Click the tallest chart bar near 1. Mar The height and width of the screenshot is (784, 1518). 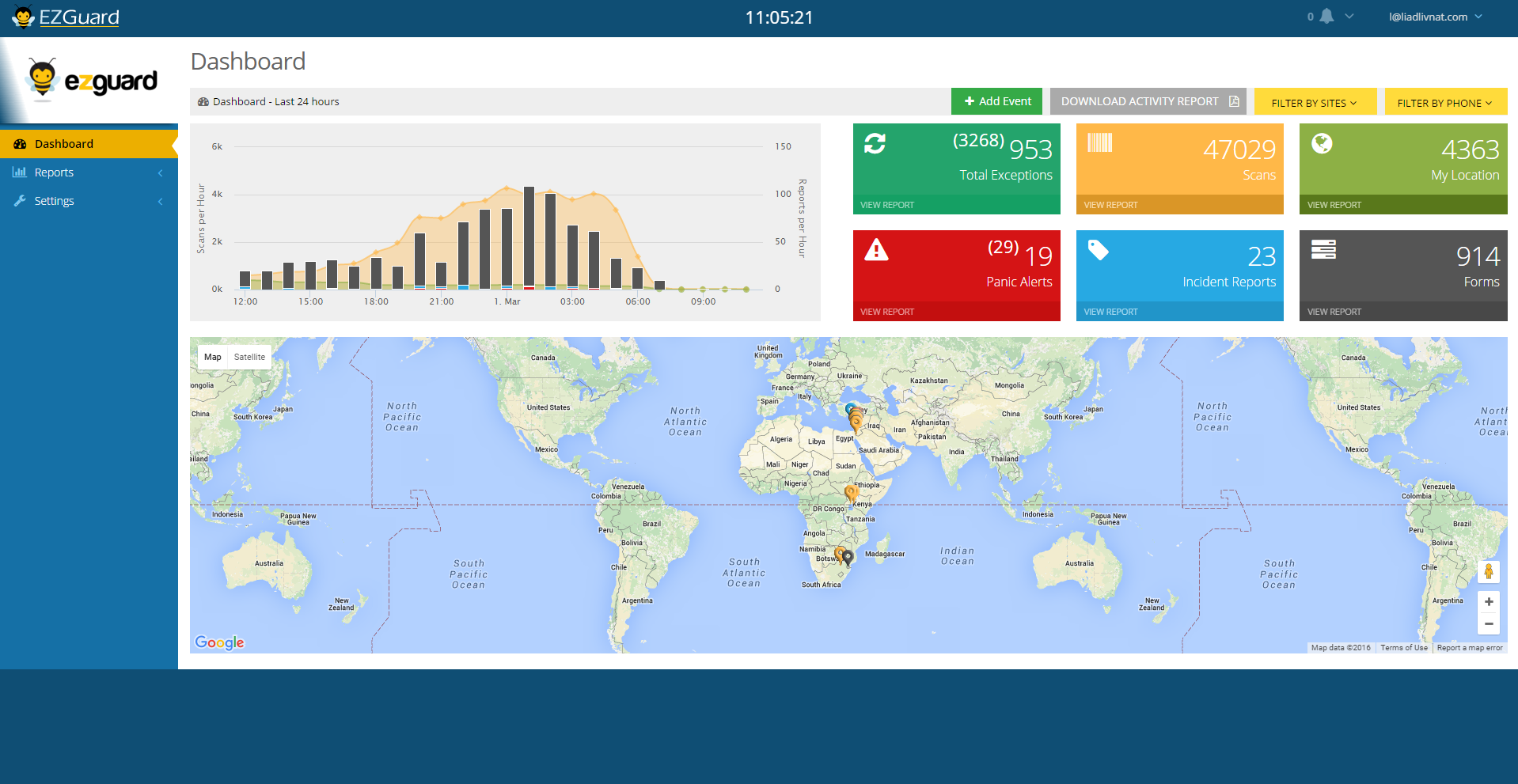(x=529, y=237)
